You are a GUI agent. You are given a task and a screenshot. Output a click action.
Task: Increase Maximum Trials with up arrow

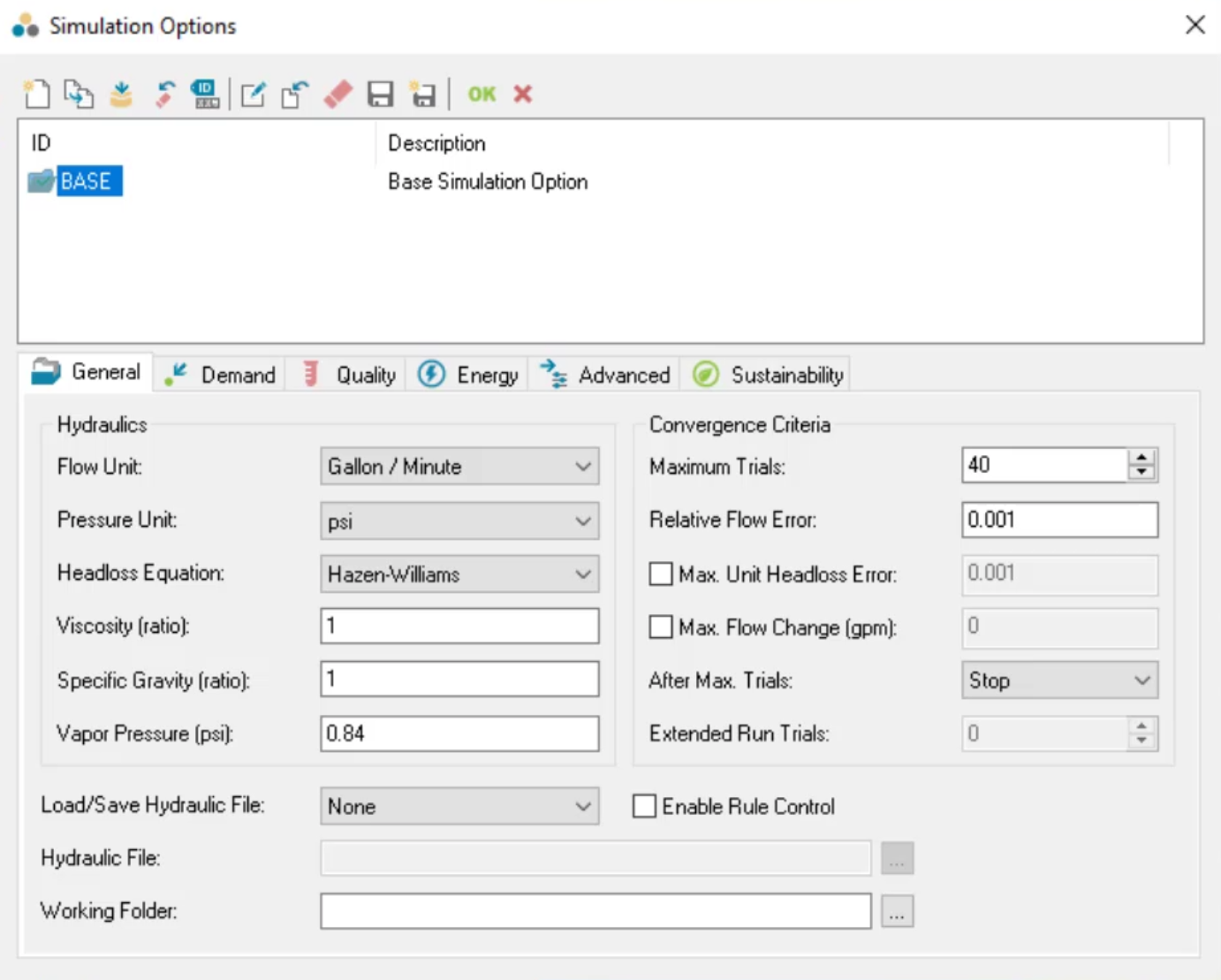pyautogui.click(x=1141, y=457)
